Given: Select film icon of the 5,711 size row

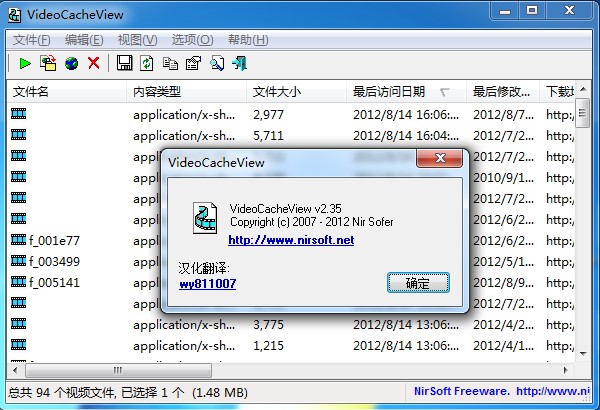Looking at the screenshot, I should [18, 135].
